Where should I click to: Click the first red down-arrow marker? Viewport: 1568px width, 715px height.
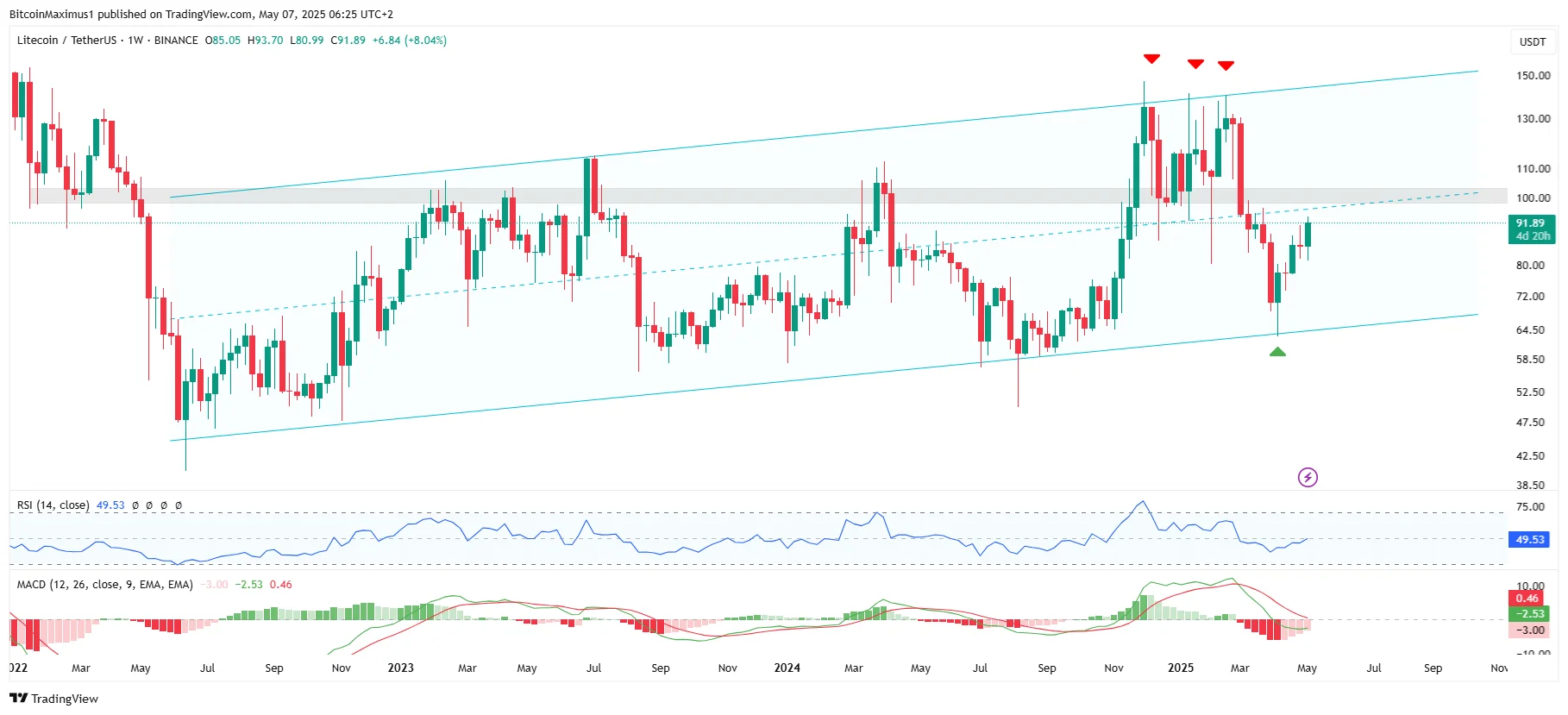pos(1151,59)
